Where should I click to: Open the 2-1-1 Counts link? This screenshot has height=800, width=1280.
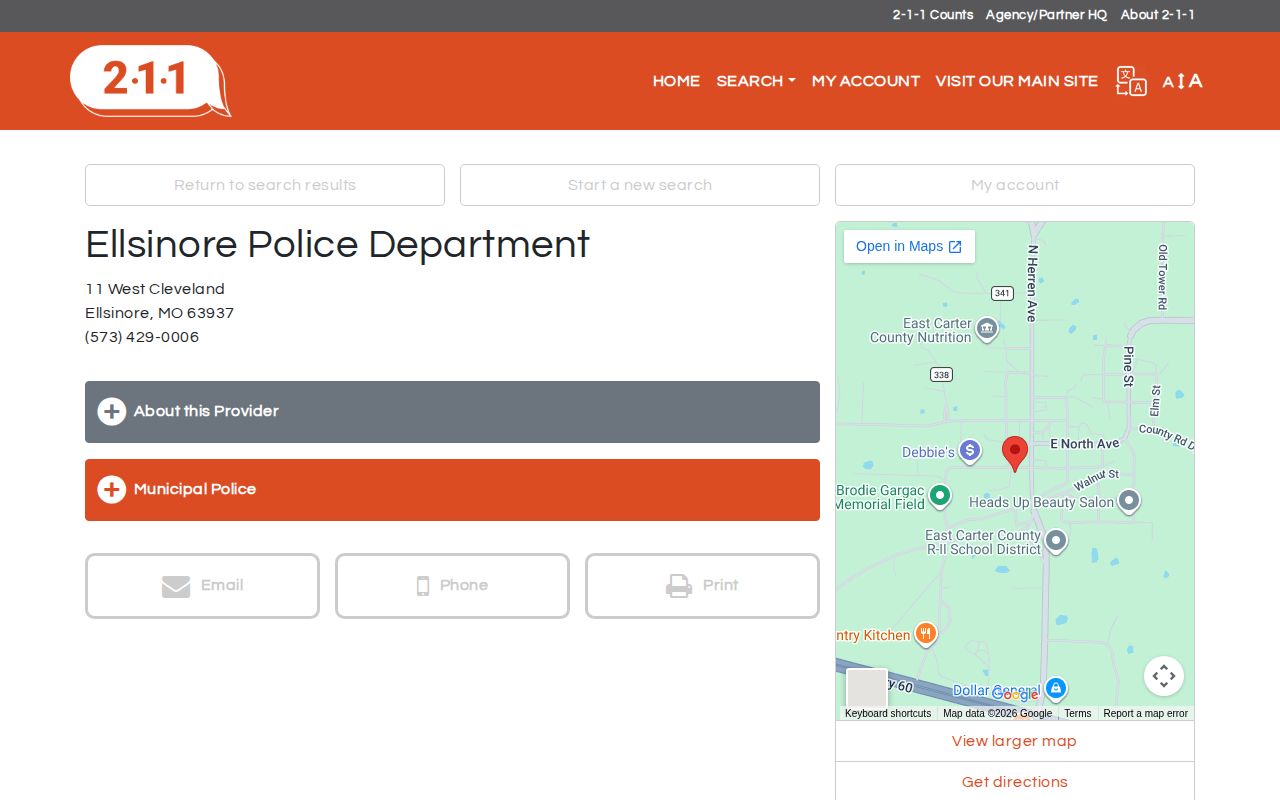coord(933,15)
